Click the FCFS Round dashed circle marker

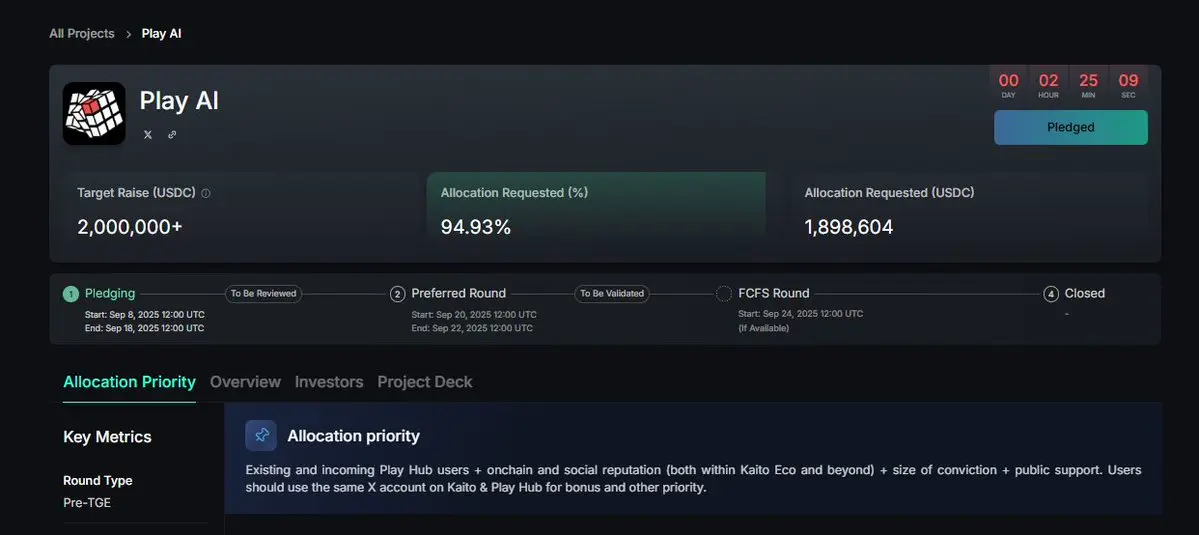pyautogui.click(x=724, y=293)
